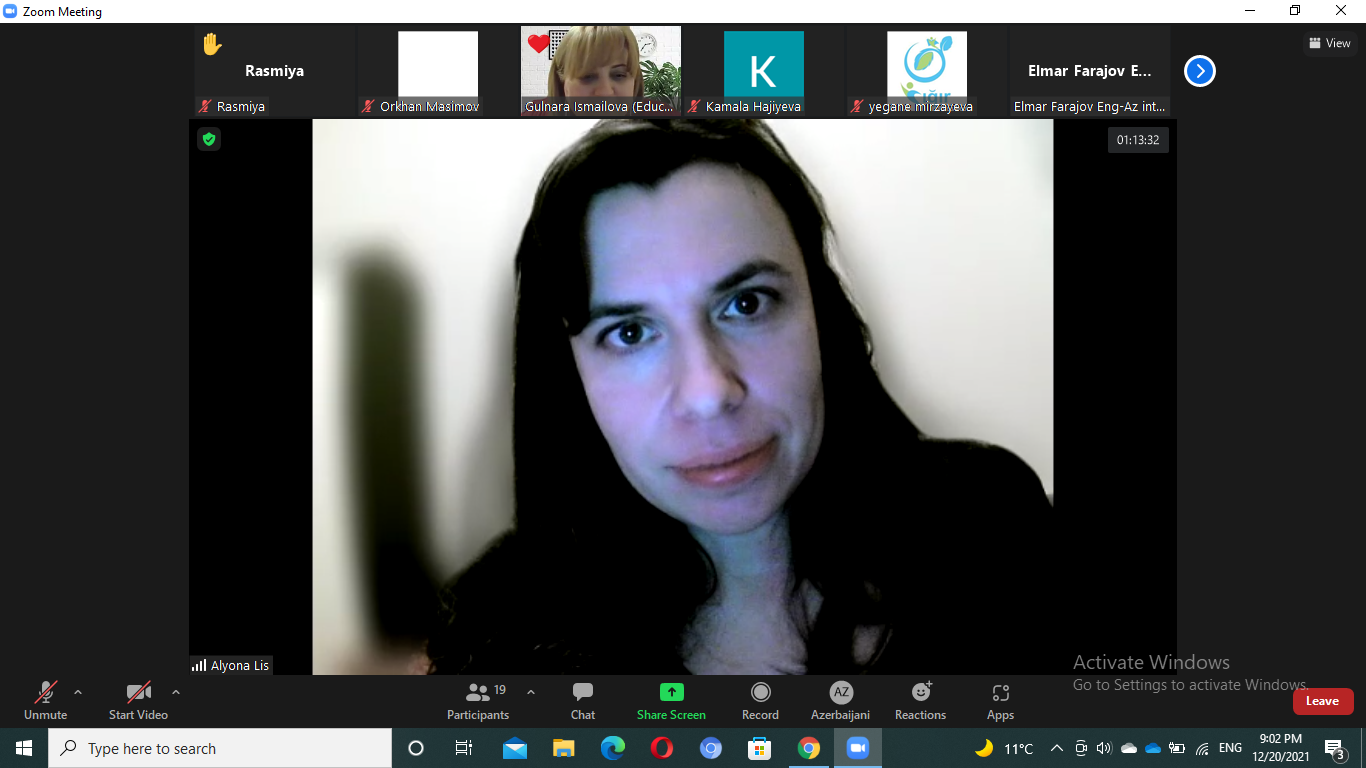Viewport: 1366px width, 768px height.
Task: Select Kamala Hajiyeva's participant tile
Action: (763, 70)
